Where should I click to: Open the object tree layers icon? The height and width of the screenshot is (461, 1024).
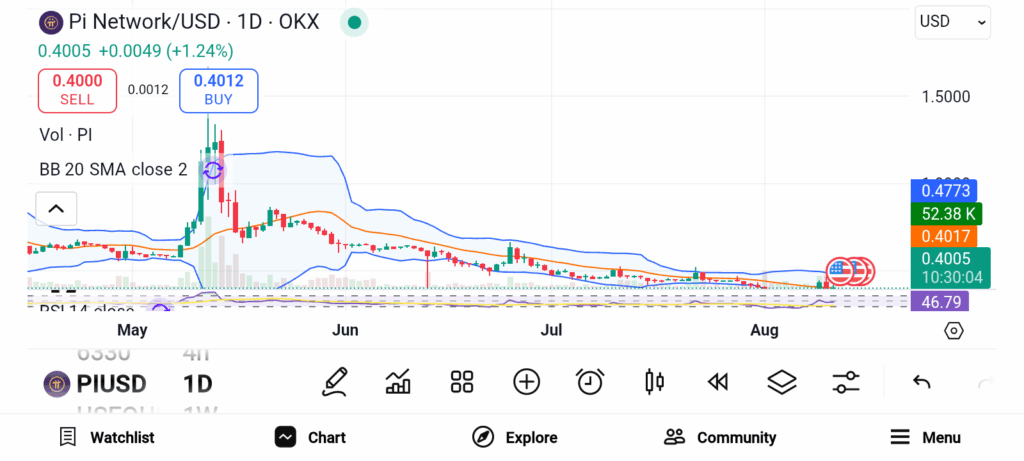[x=781, y=381]
